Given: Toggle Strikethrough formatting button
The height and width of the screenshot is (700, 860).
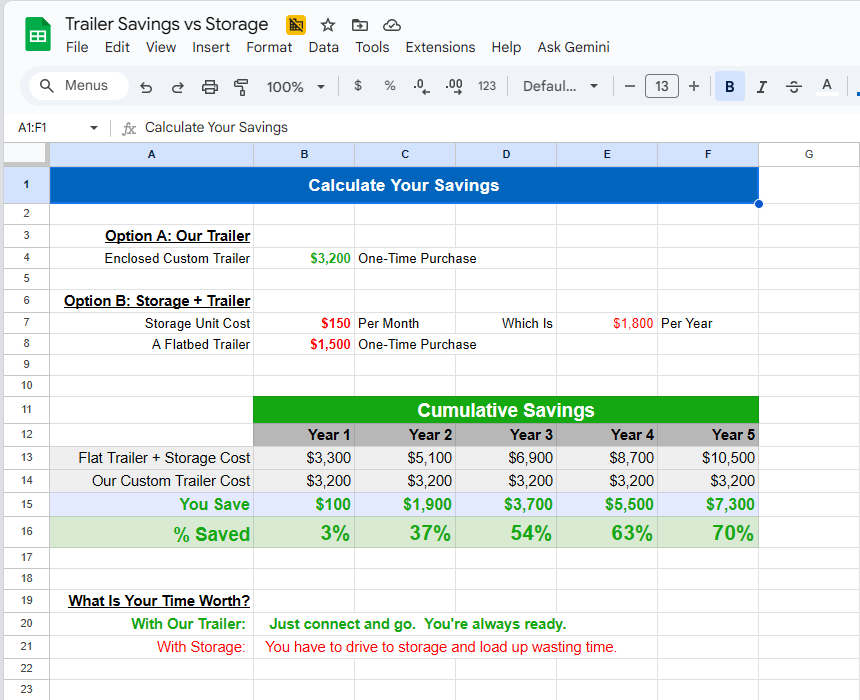Looking at the screenshot, I should tap(794, 87).
